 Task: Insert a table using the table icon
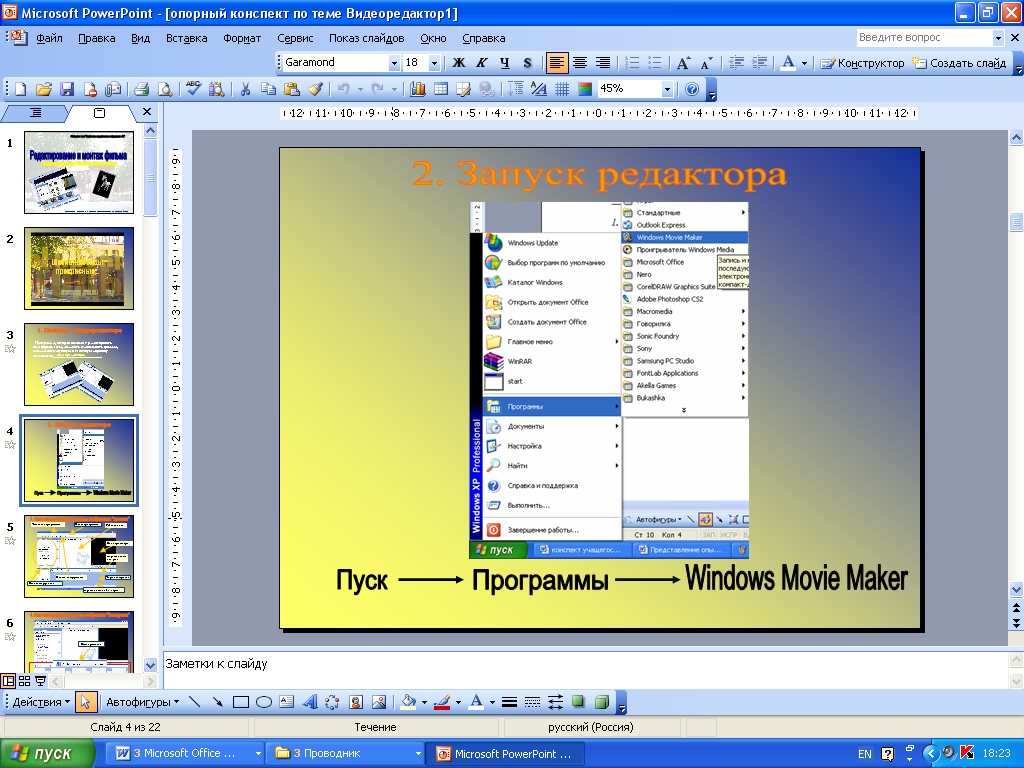[x=441, y=89]
